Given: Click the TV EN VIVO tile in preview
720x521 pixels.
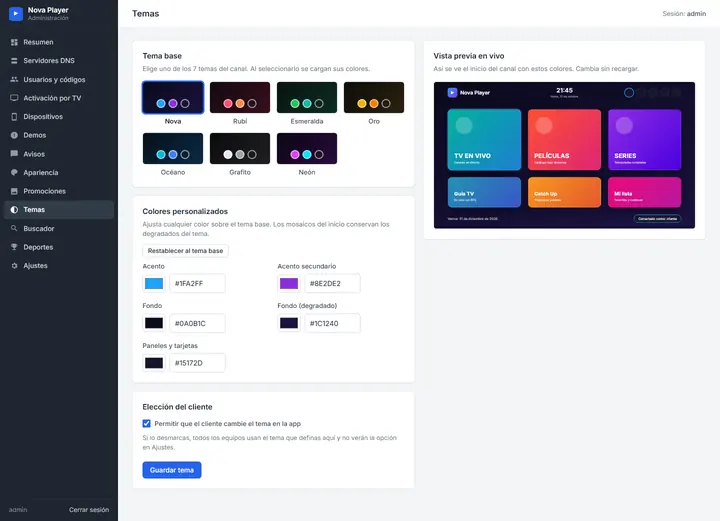Looking at the screenshot, I should point(484,140).
